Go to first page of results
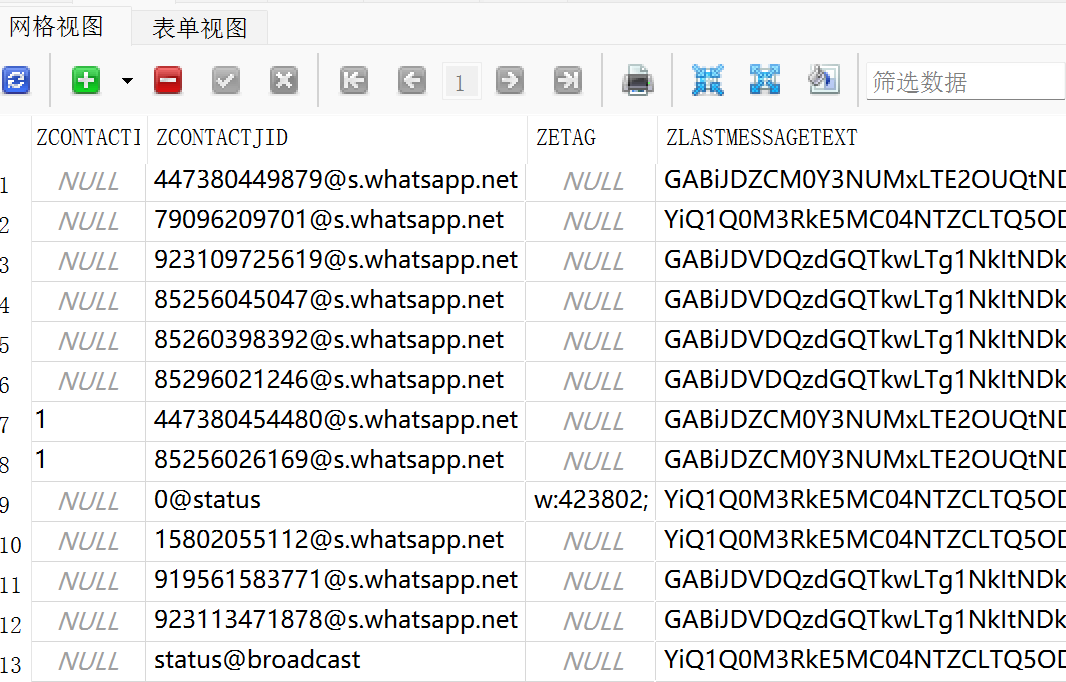Image resolution: width=1066 pixels, height=682 pixels. tap(354, 81)
